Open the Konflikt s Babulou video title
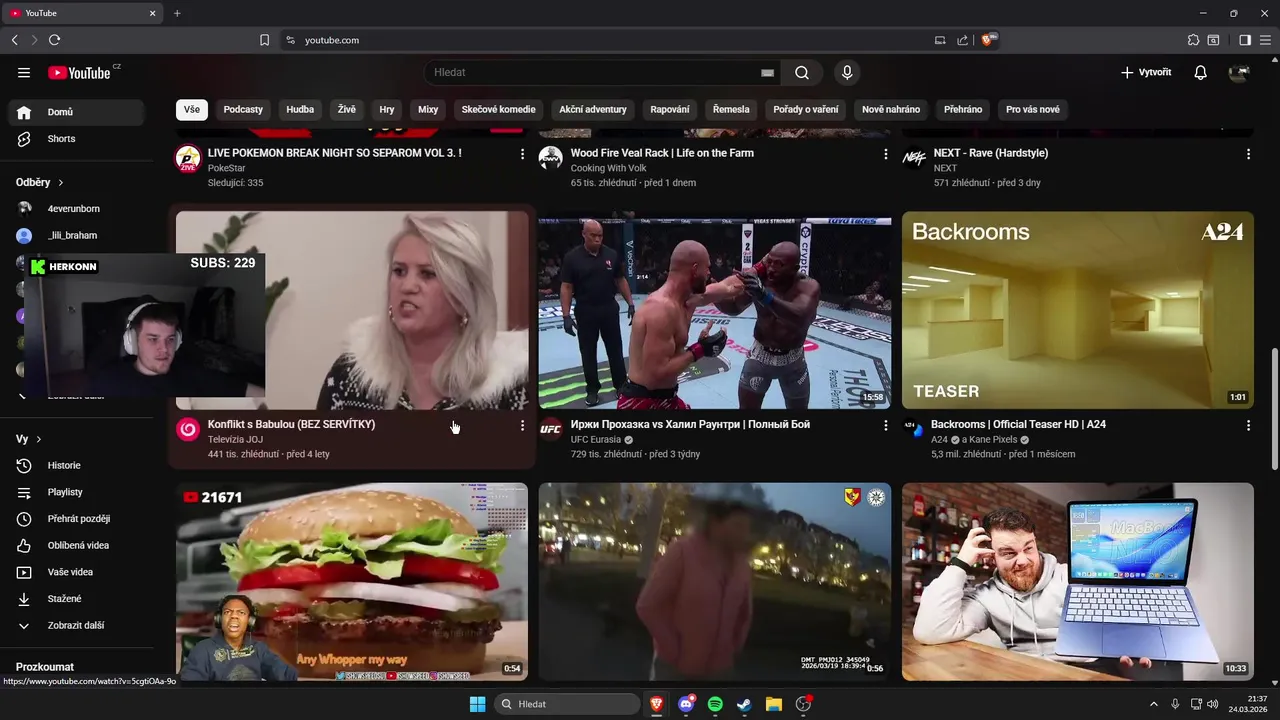This screenshot has width=1280, height=720. 292,424
